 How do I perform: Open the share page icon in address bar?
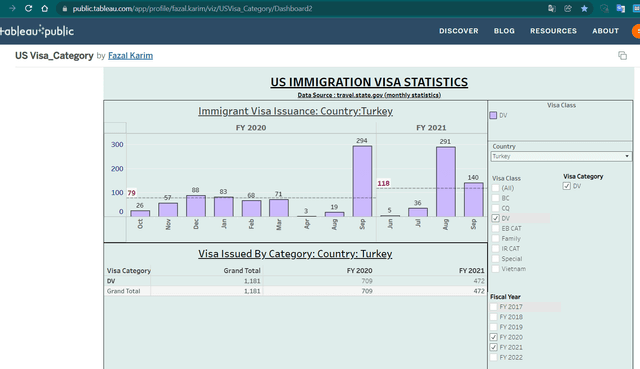pos(568,9)
